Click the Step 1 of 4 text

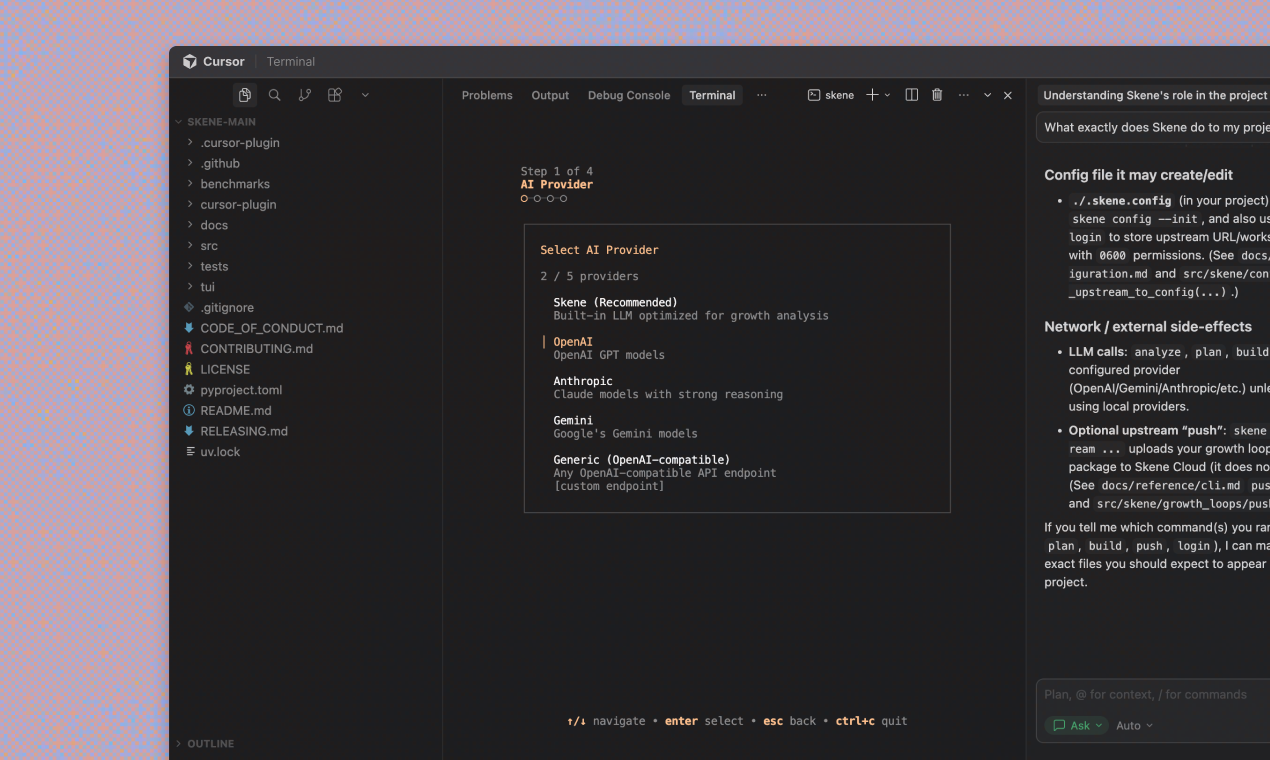pos(556,171)
